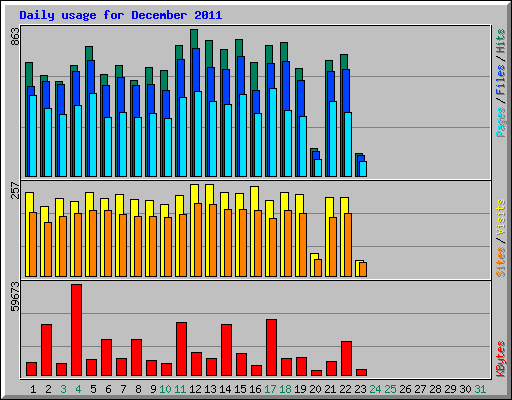Click day label 28 on the x-axis
This screenshot has width=512, height=400.
[435, 389]
